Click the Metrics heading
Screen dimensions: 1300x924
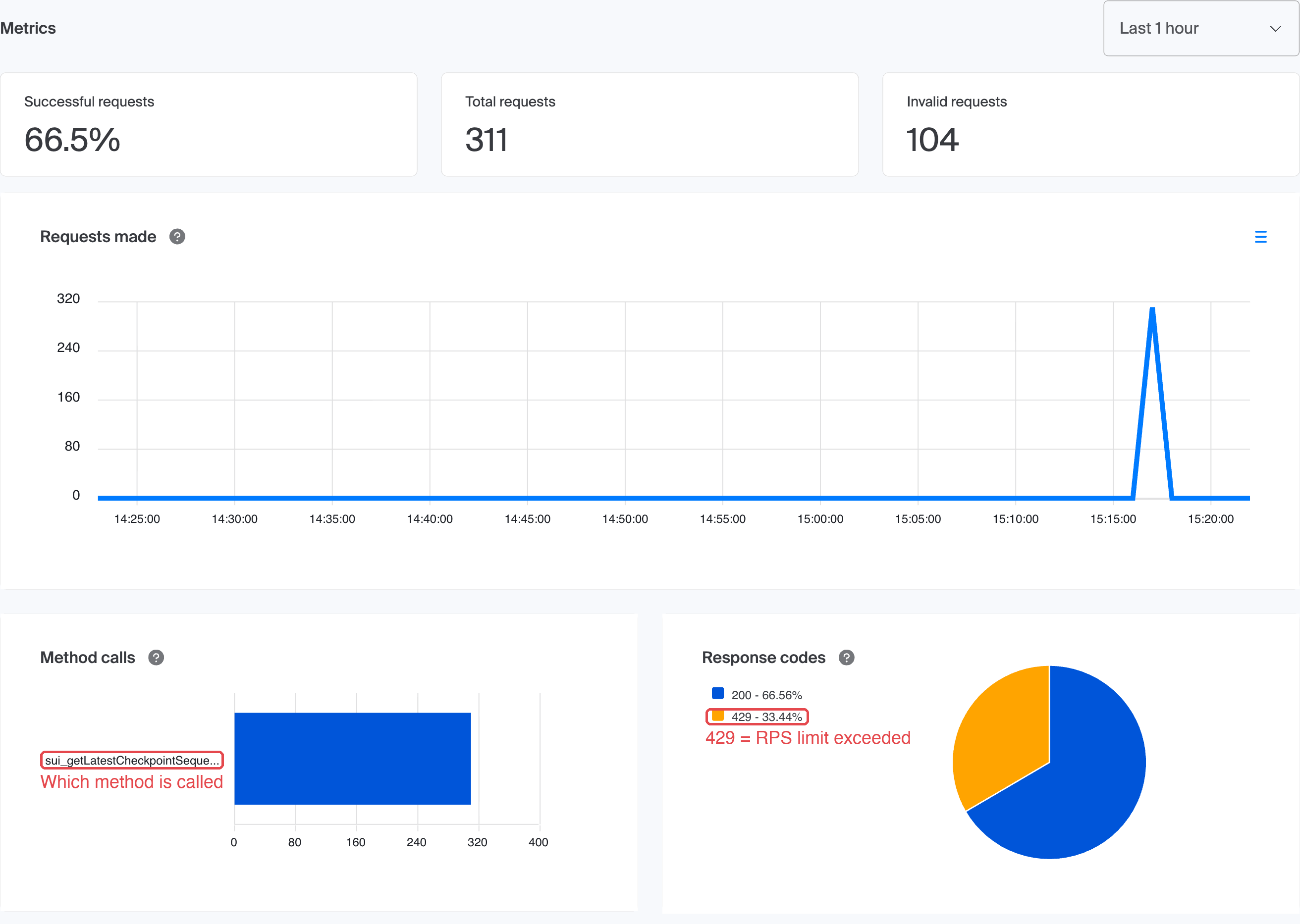click(x=28, y=28)
